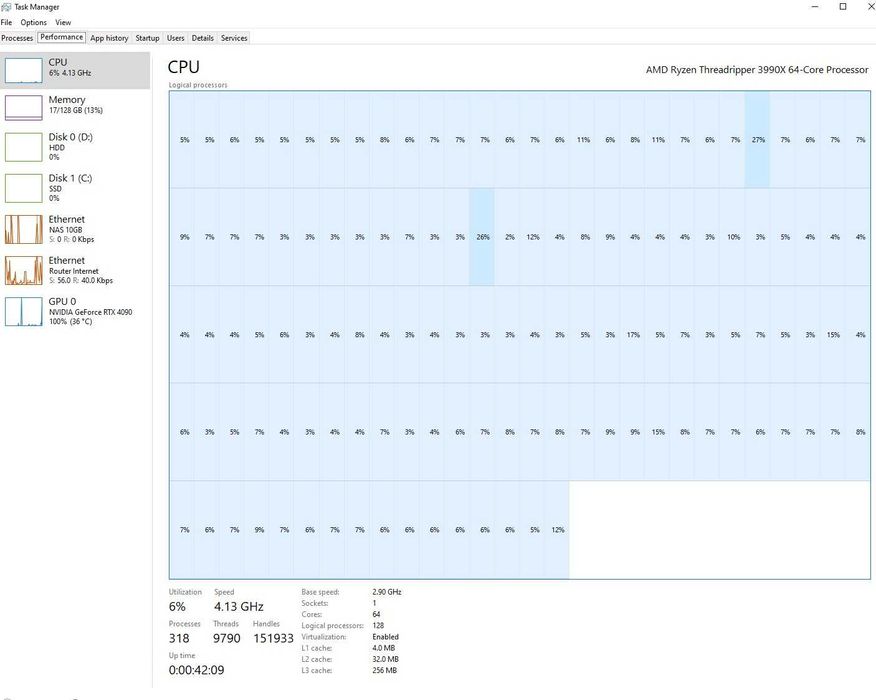Click the Handles count 151933

tap(273, 638)
